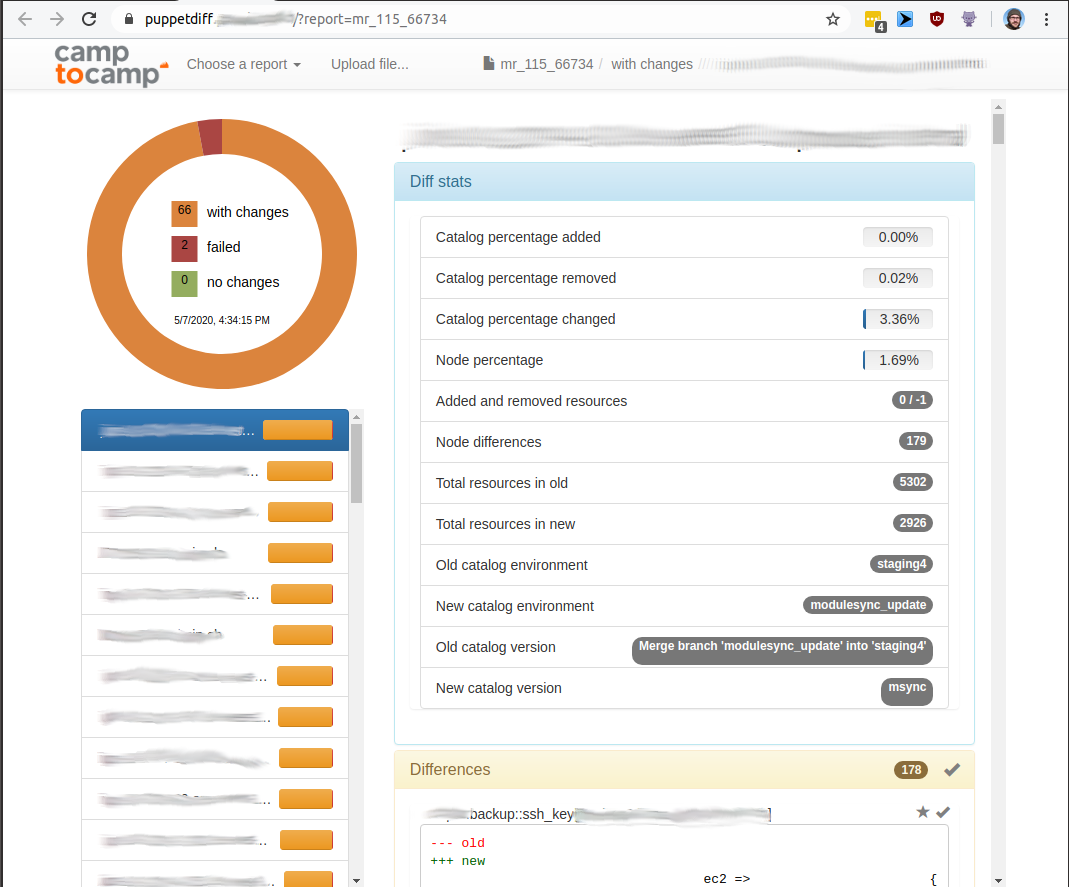1069x887 pixels.
Task: Click the Catalog percentage added 0.00% value
Action: point(897,237)
